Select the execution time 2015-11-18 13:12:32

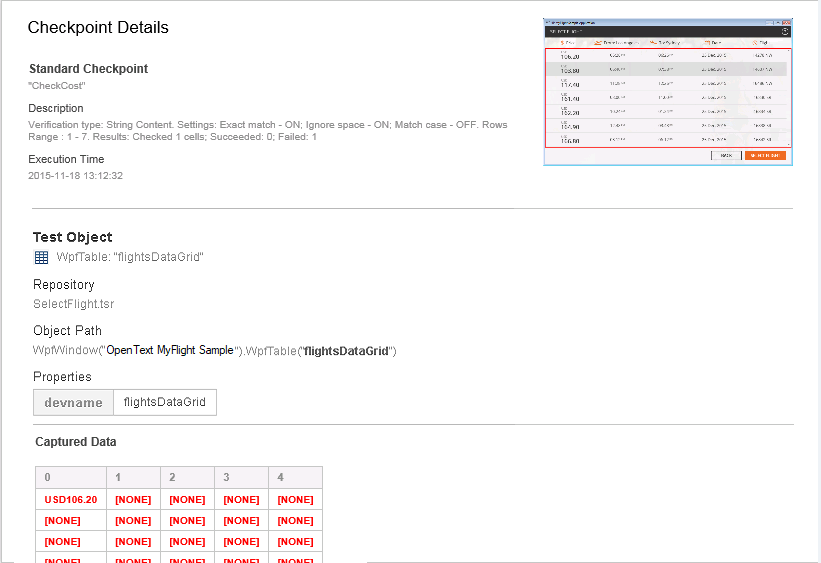point(75,175)
